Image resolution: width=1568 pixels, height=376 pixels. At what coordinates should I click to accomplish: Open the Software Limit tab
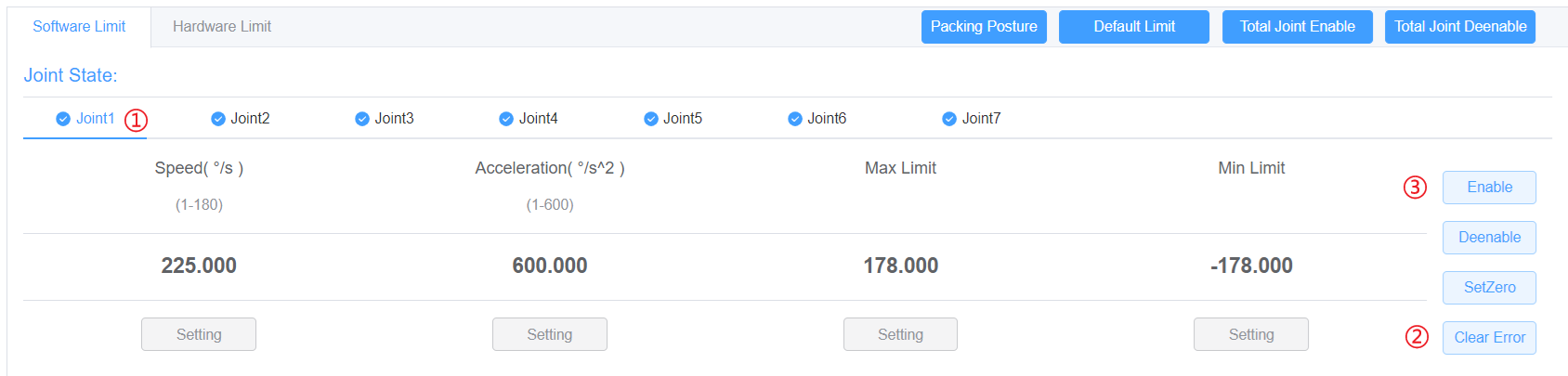tap(79, 27)
